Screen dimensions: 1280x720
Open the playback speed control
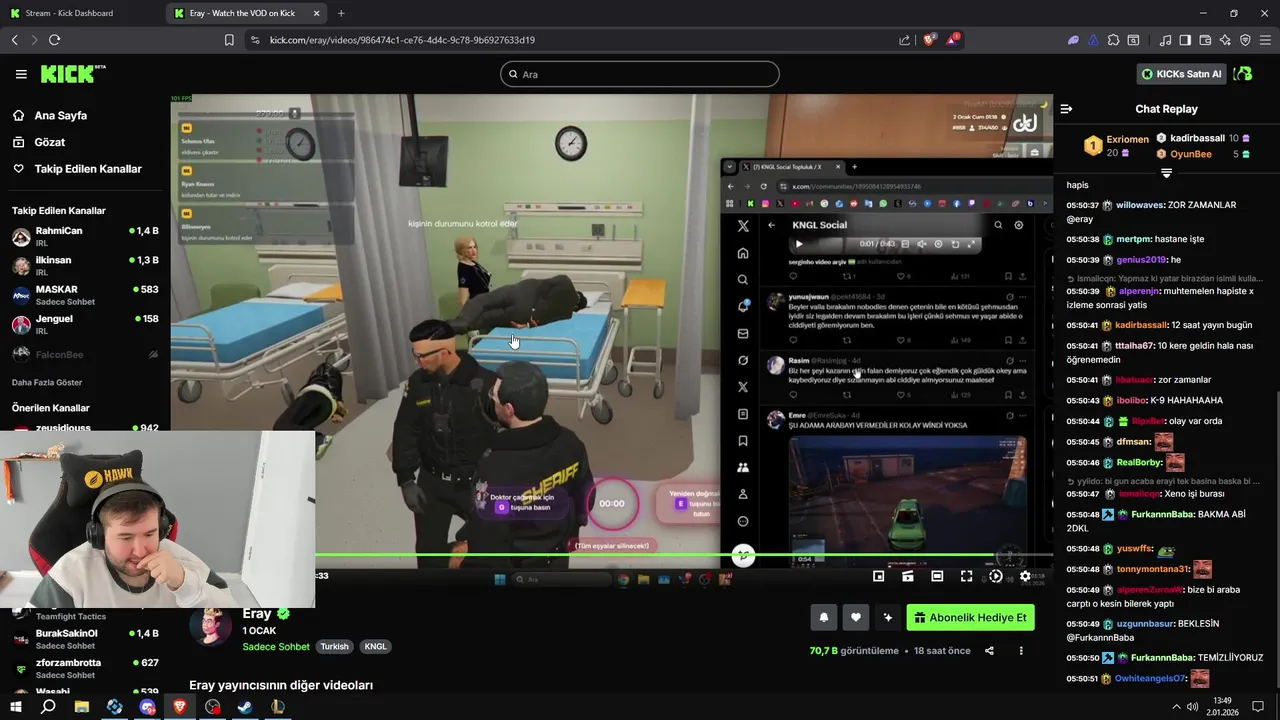pos(995,576)
